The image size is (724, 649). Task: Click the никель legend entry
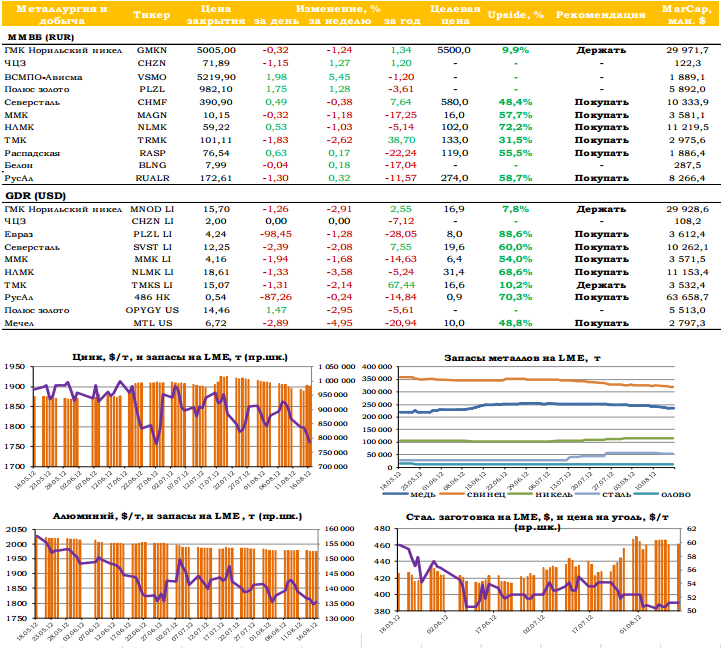[x=540, y=494]
